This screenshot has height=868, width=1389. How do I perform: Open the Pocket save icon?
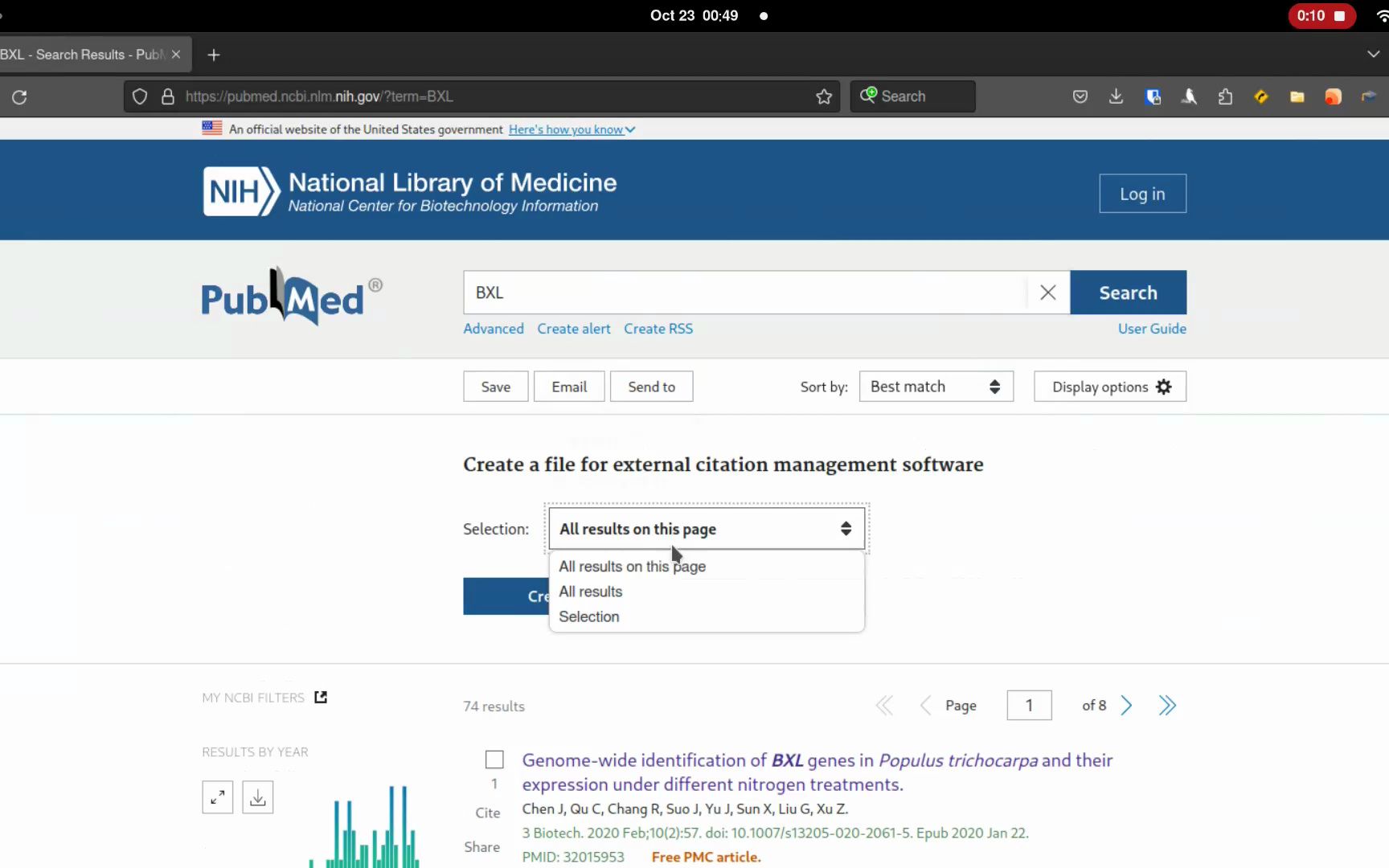pyautogui.click(x=1080, y=96)
